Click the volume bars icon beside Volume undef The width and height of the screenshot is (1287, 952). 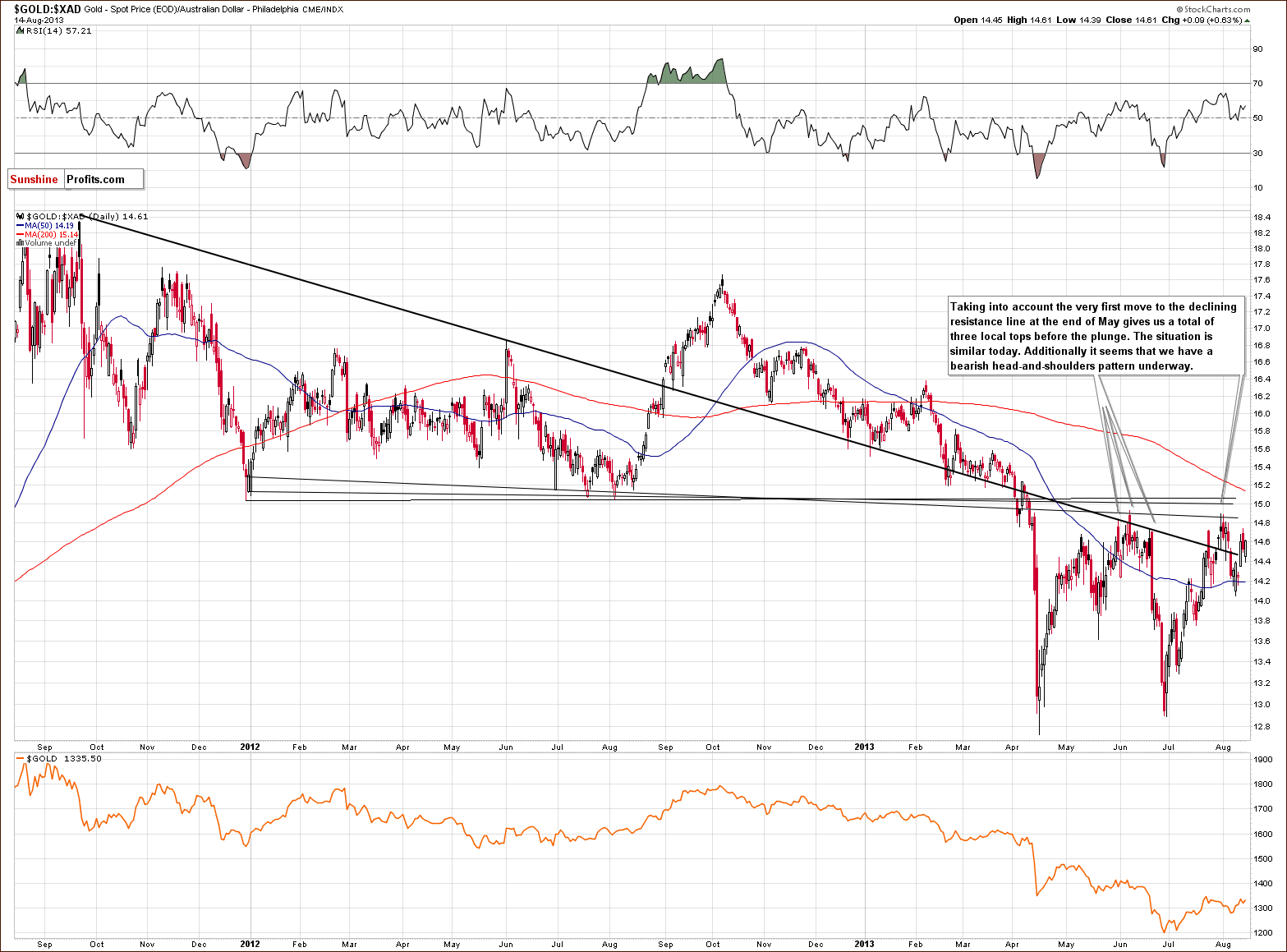click(x=20, y=242)
